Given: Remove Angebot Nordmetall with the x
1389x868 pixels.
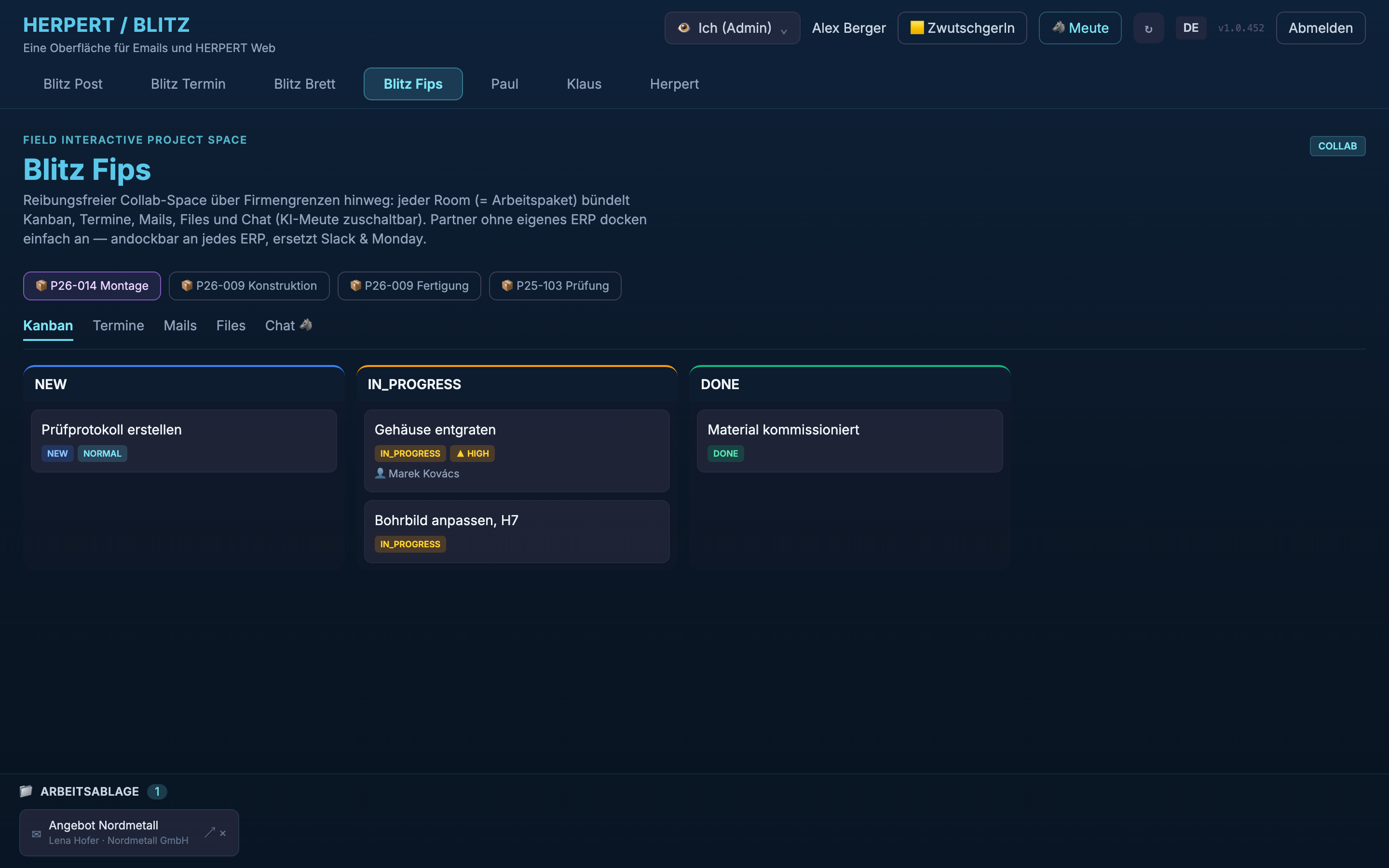Looking at the screenshot, I should [223, 833].
